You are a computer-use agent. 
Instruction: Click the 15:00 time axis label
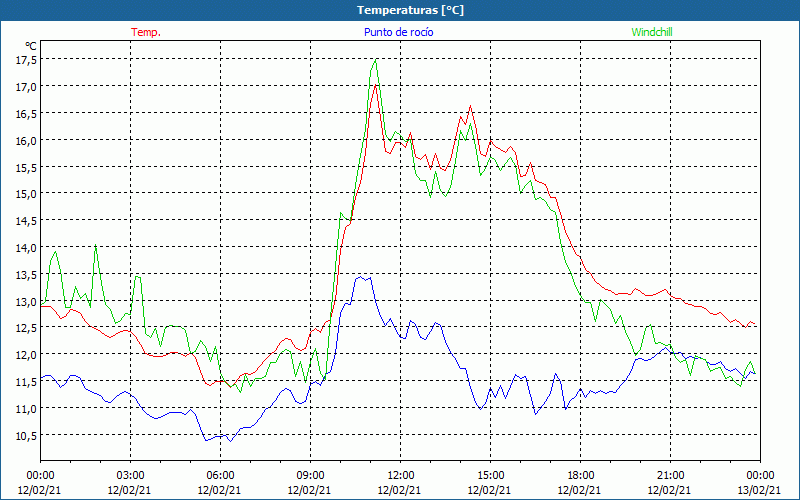(490, 476)
